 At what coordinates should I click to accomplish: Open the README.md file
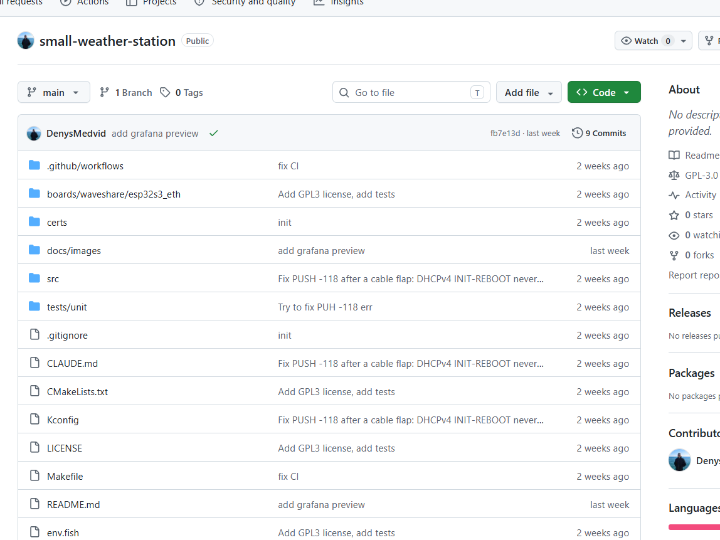pyautogui.click(x=73, y=505)
